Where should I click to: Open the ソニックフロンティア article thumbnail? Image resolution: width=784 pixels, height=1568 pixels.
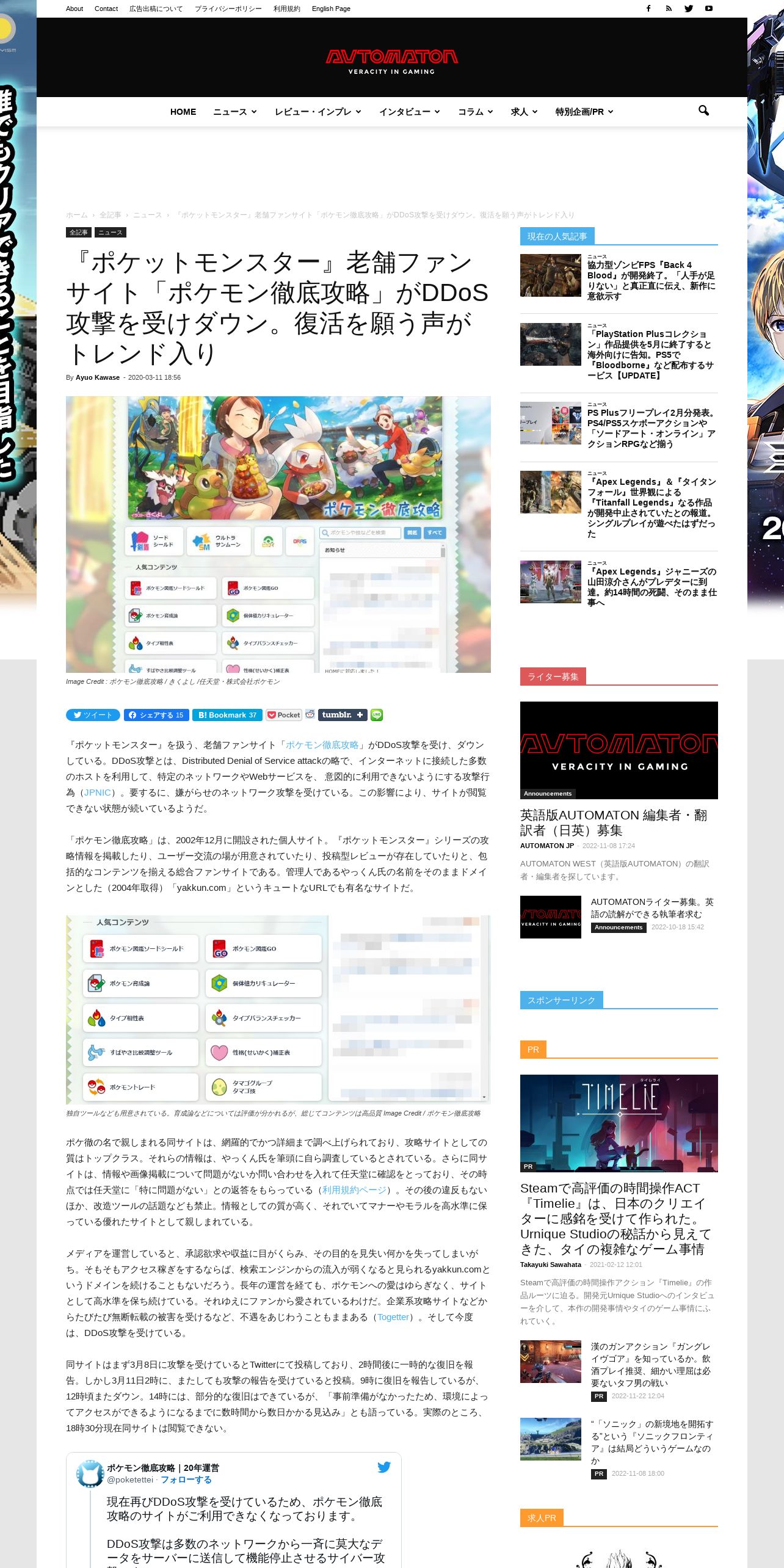click(551, 1439)
